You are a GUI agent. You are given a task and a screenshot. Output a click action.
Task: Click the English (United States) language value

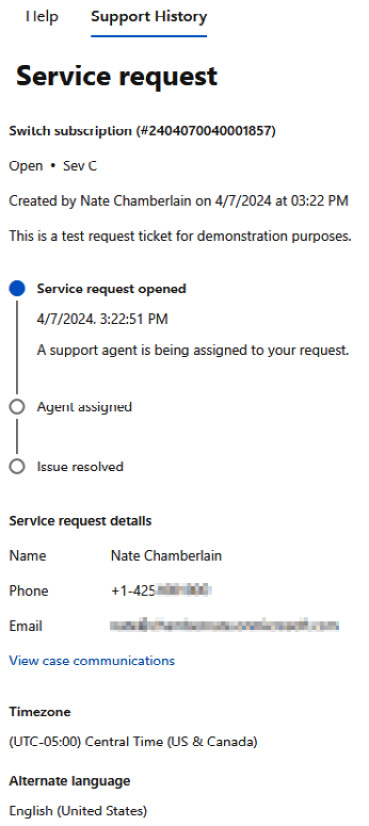click(x=78, y=810)
